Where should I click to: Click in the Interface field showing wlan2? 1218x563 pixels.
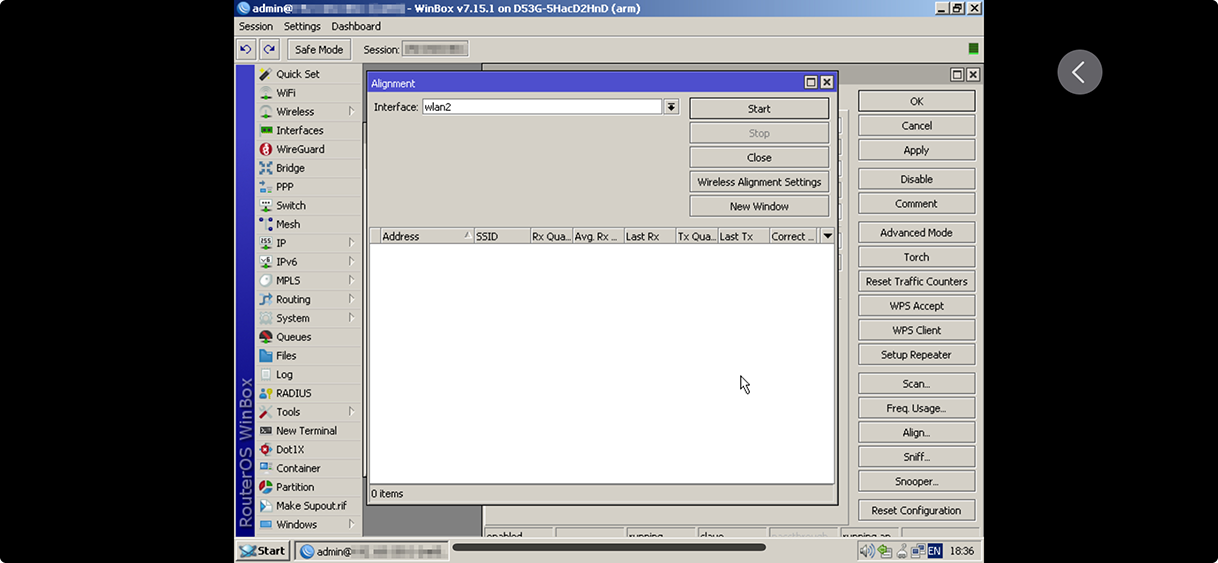(541, 107)
